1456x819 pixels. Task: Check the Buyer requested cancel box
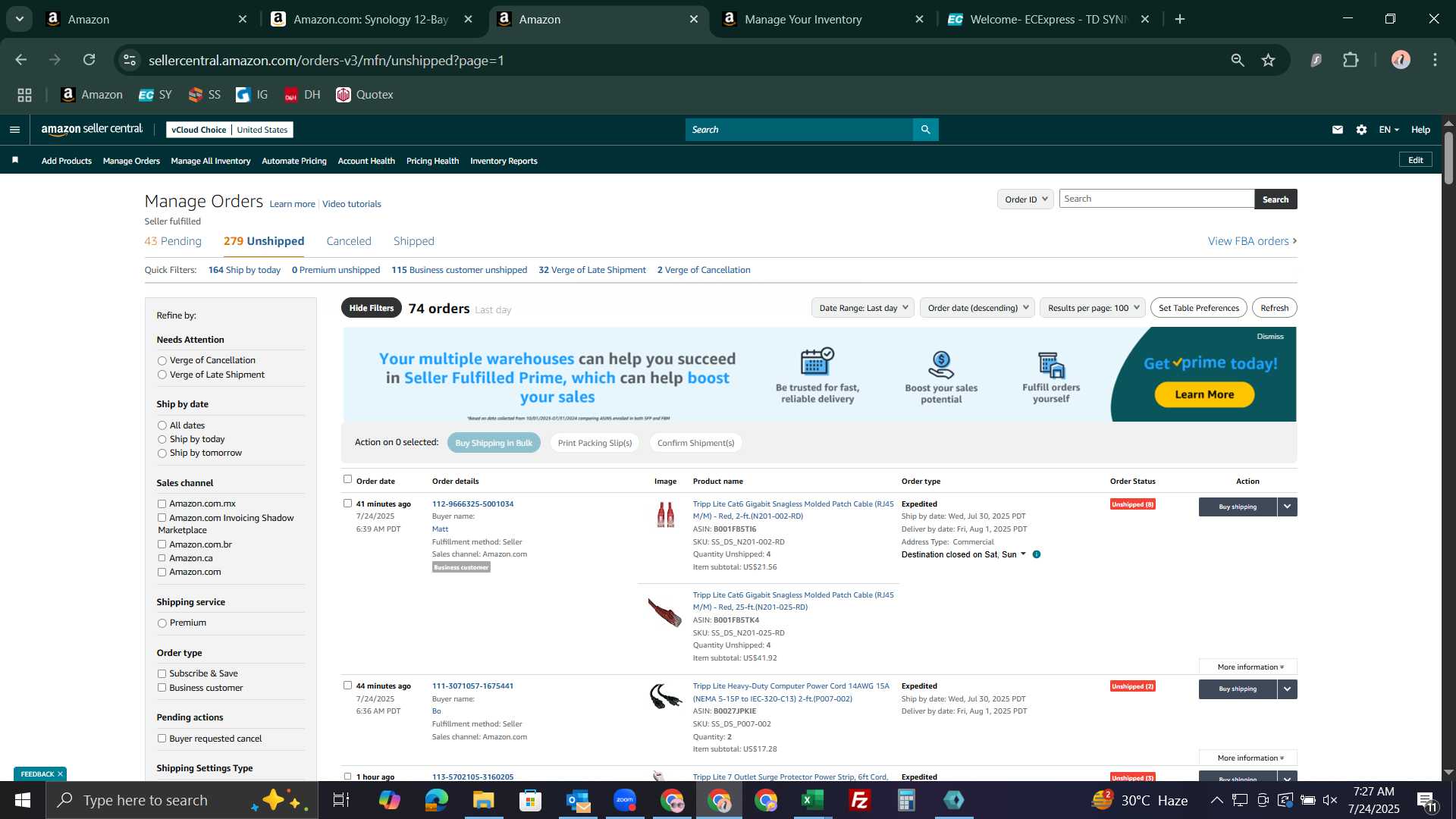point(162,739)
